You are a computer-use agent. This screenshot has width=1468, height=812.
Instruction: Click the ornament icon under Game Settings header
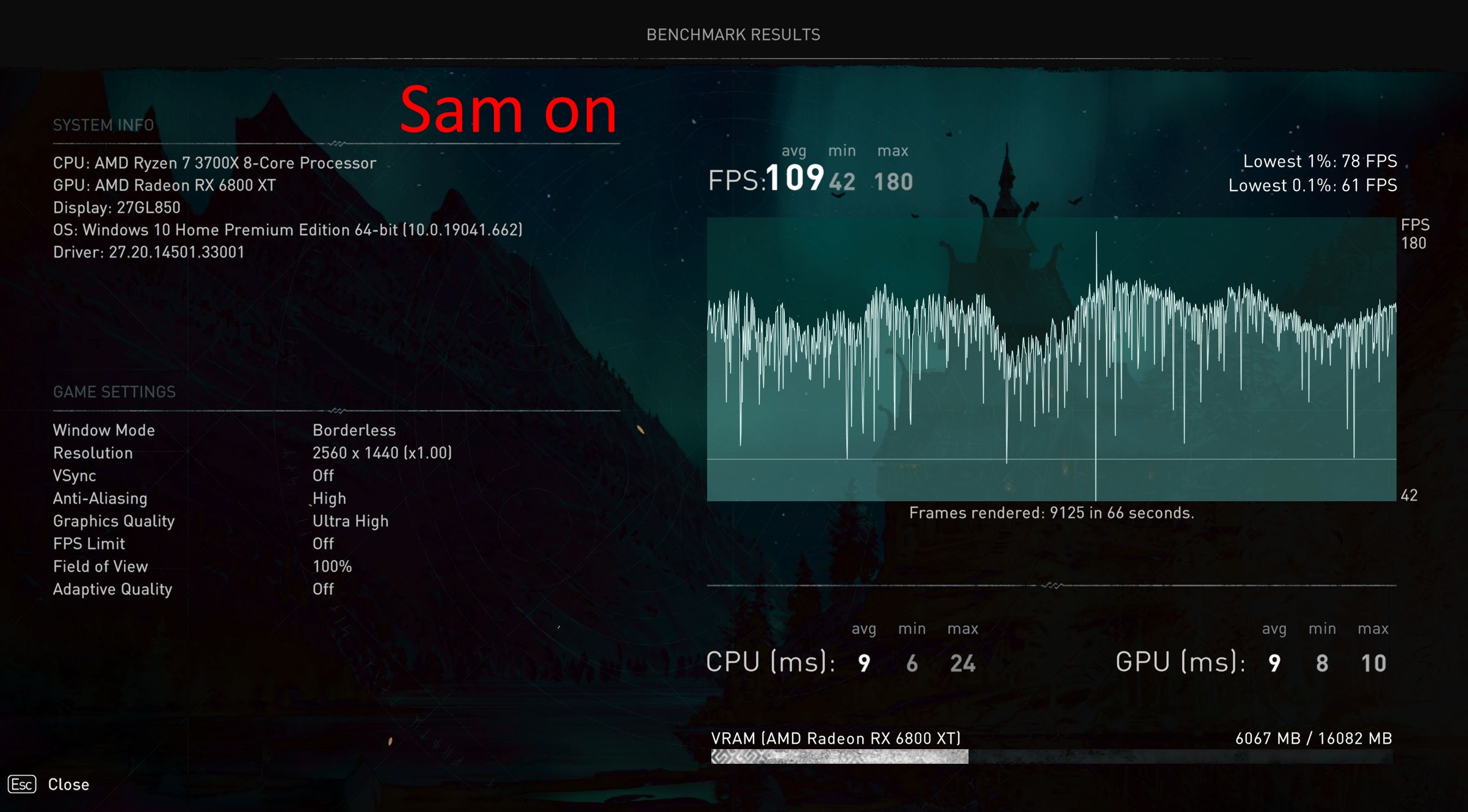[x=337, y=411]
